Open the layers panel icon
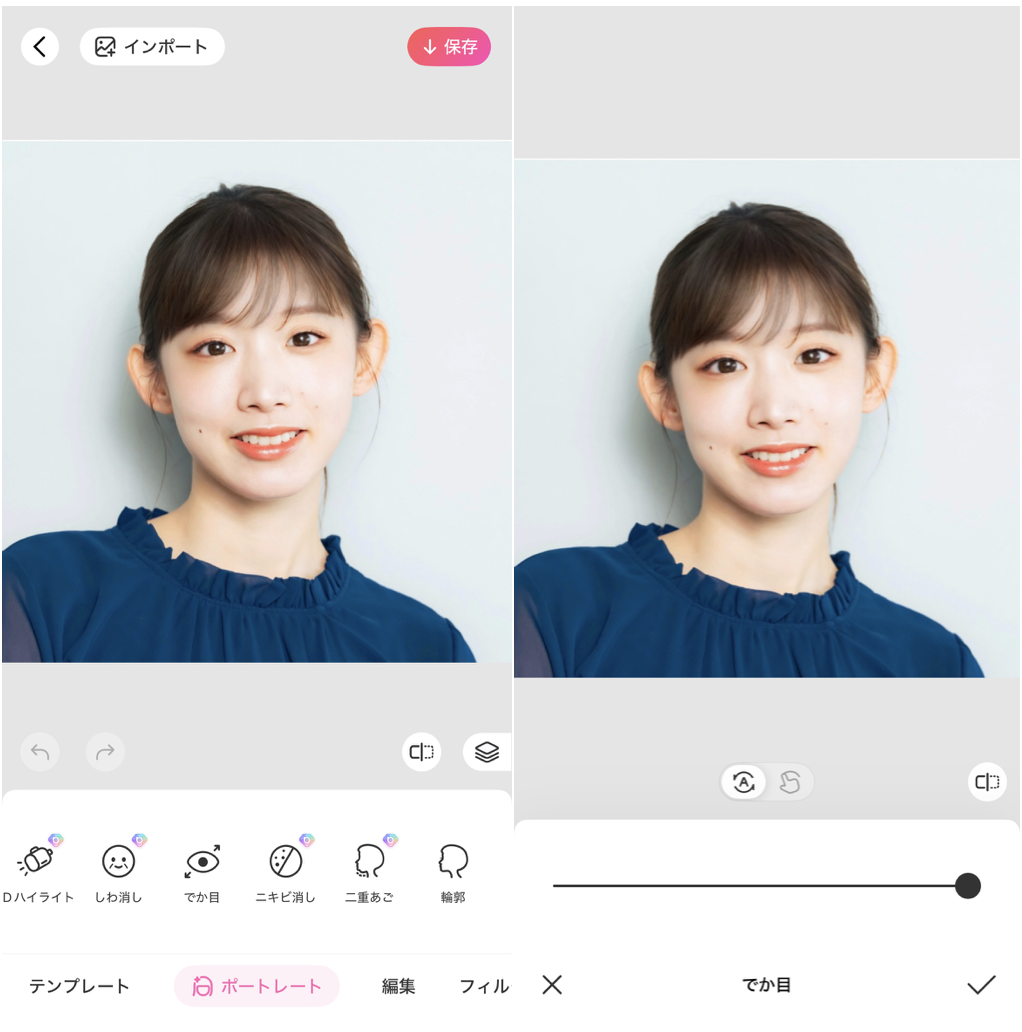The width and height of the screenshot is (1022, 1032). [x=487, y=751]
